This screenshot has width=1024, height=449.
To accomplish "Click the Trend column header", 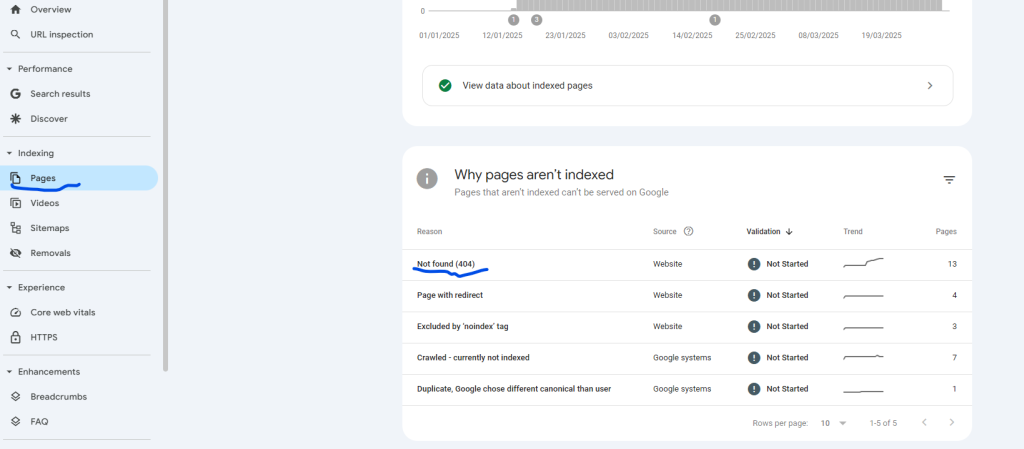I will point(853,232).
